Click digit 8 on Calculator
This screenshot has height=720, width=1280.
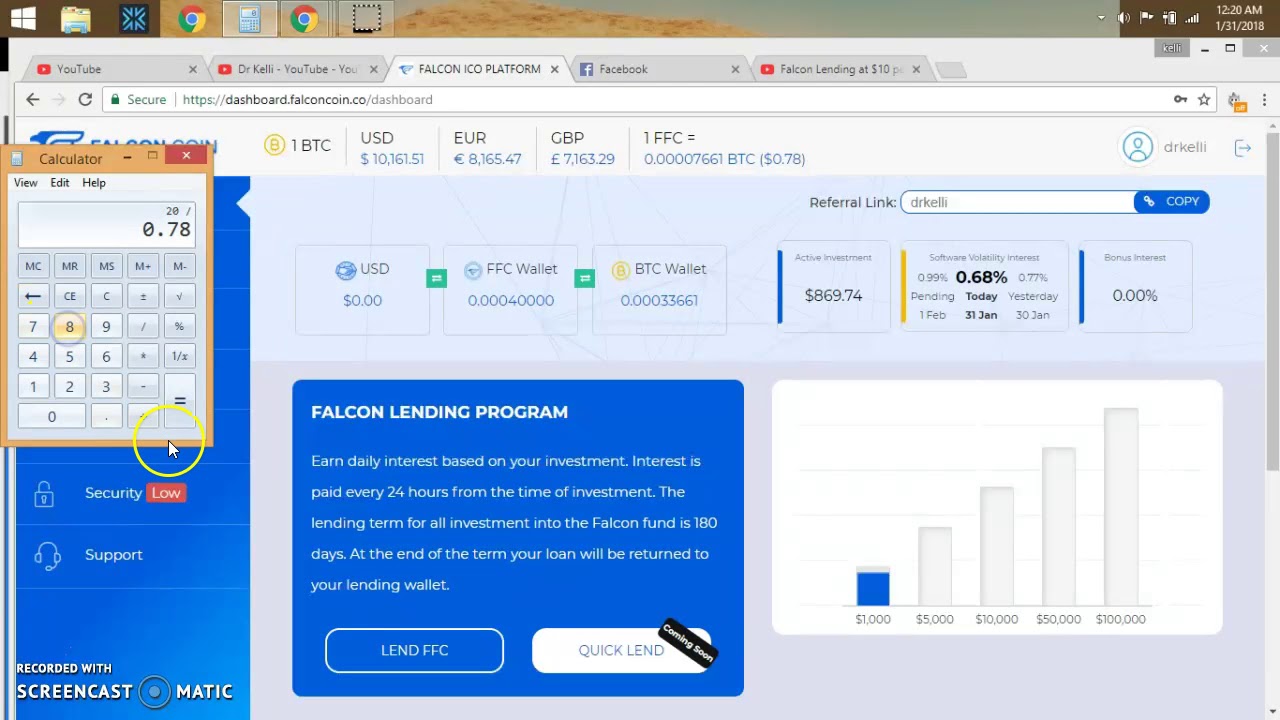click(70, 326)
